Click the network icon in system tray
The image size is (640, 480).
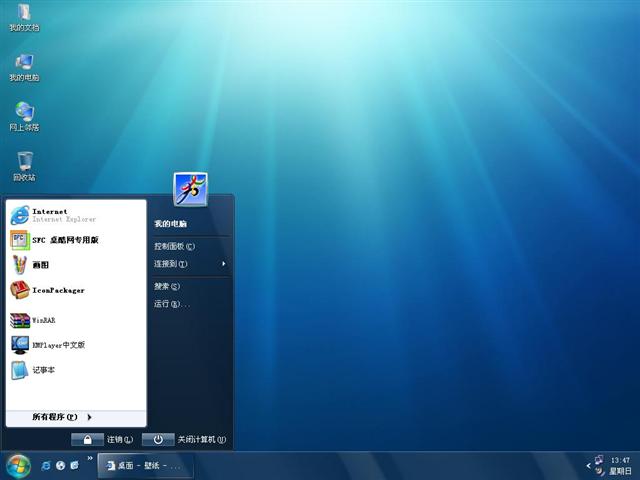click(599, 460)
